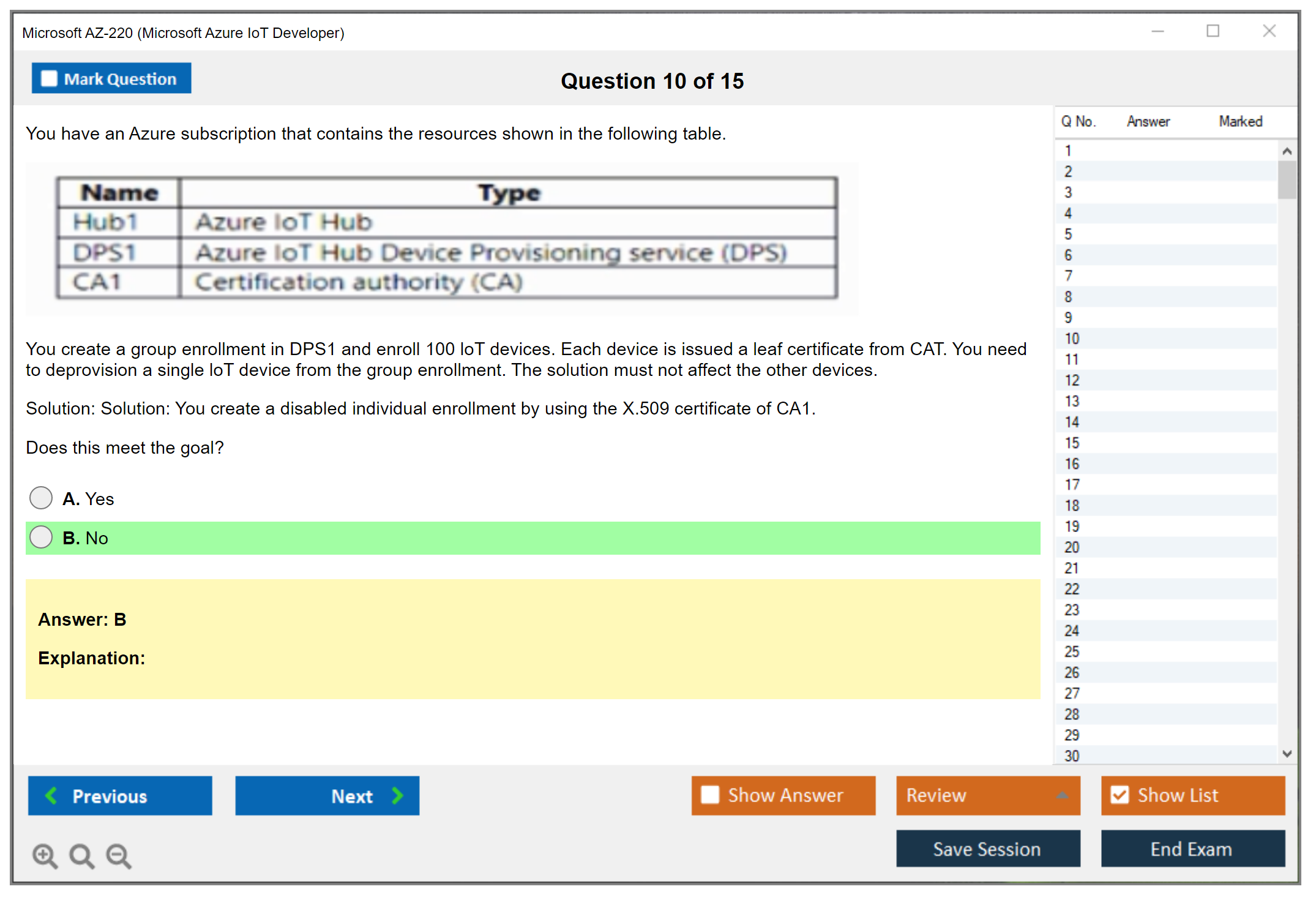Close the AZ-220 exam window
1316x900 pixels.
[1269, 31]
